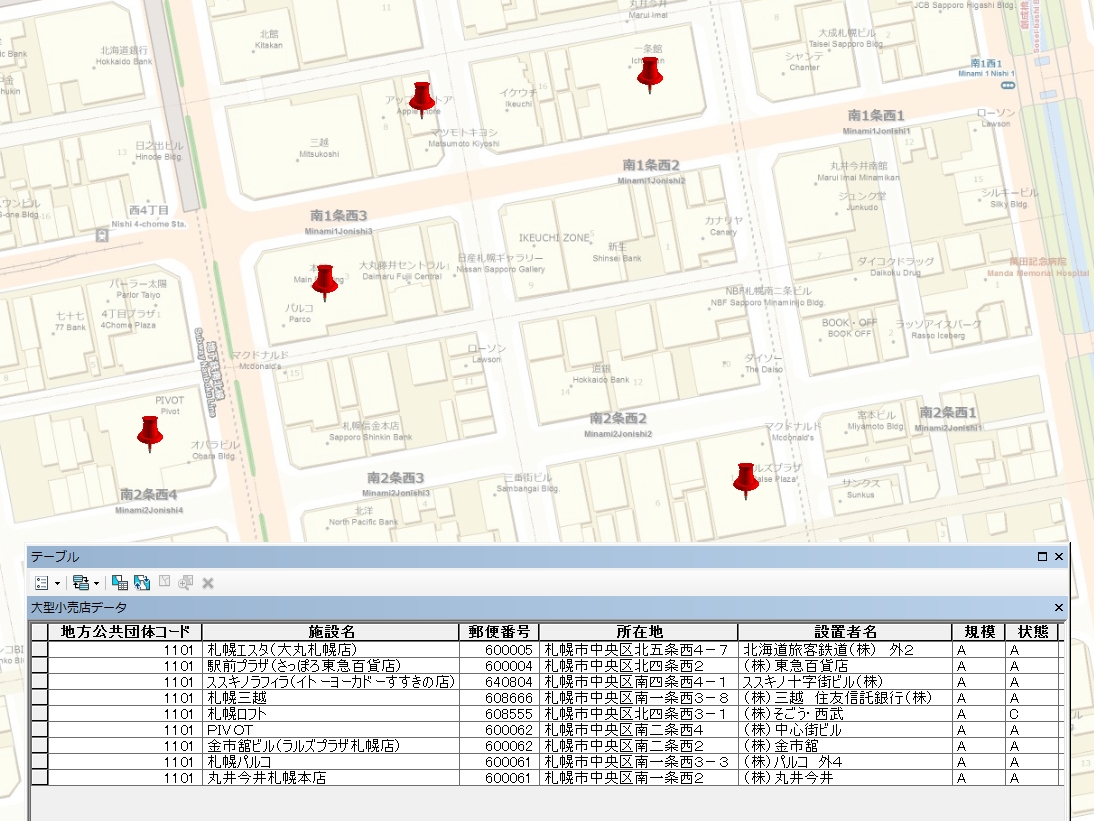Select the row for 札幌エスタ(大丸札幌店) via row selector
The height and width of the screenshot is (821, 1094).
(x=40, y=649)
